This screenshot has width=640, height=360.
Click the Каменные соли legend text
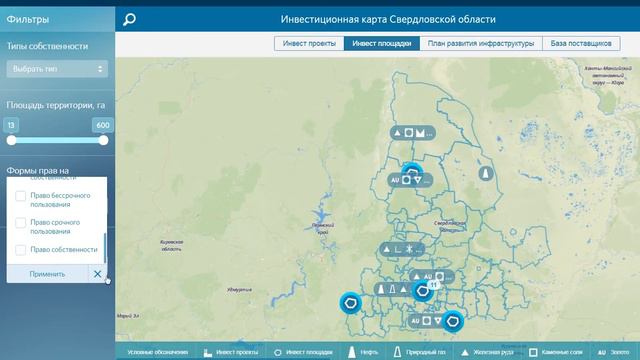pos(561,352)
